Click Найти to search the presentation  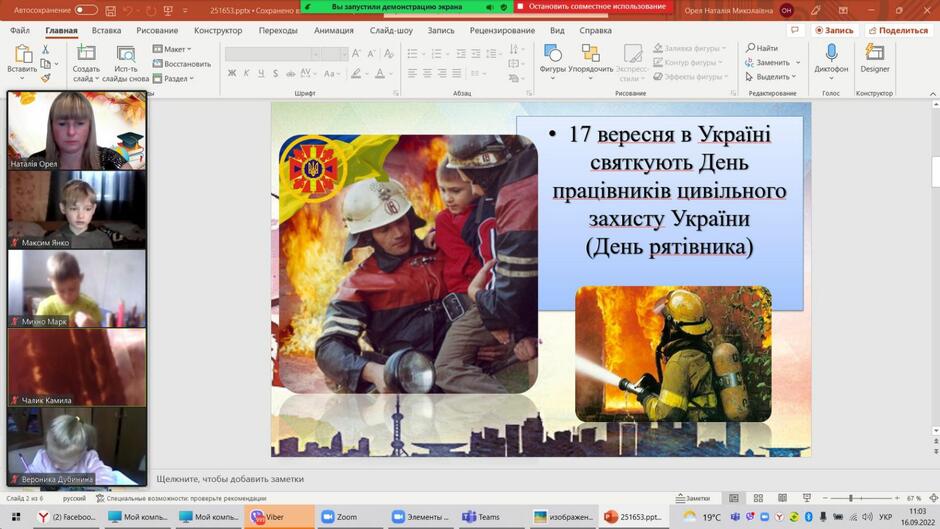pos(761,48)
